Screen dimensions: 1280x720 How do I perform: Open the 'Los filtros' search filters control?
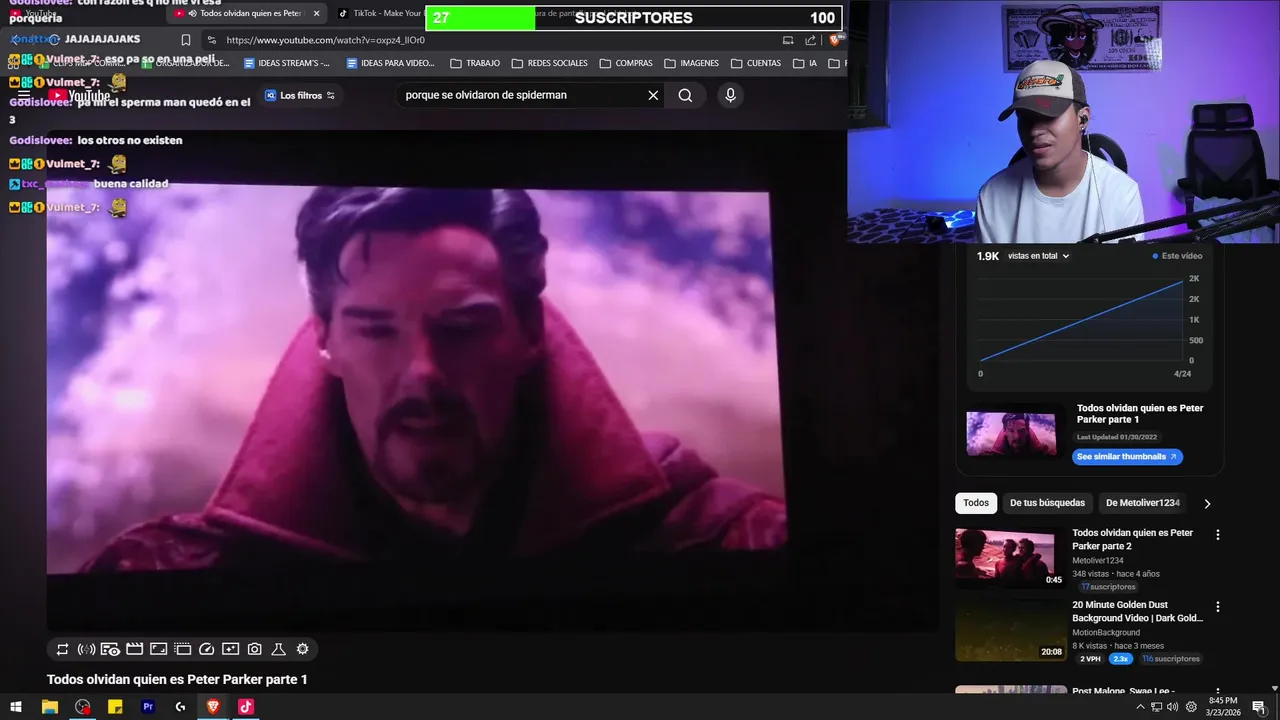coord(300,95)
